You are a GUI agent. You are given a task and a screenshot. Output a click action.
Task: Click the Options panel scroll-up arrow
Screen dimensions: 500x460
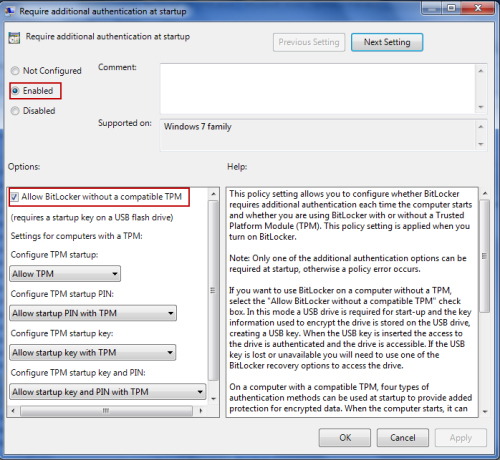tap(214, 194)
